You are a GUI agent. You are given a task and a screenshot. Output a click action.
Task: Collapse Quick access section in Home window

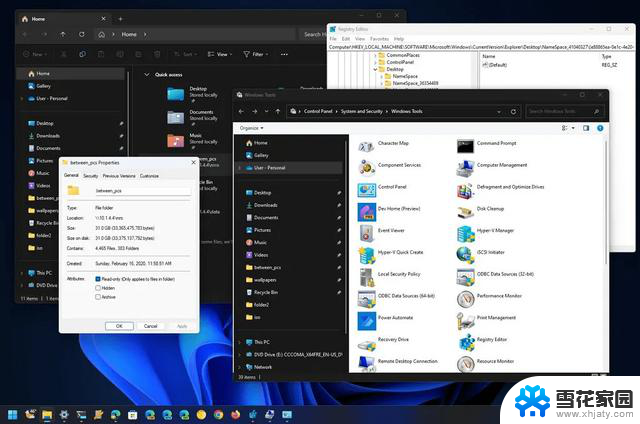pyautogui.click(x=147, y=75)
